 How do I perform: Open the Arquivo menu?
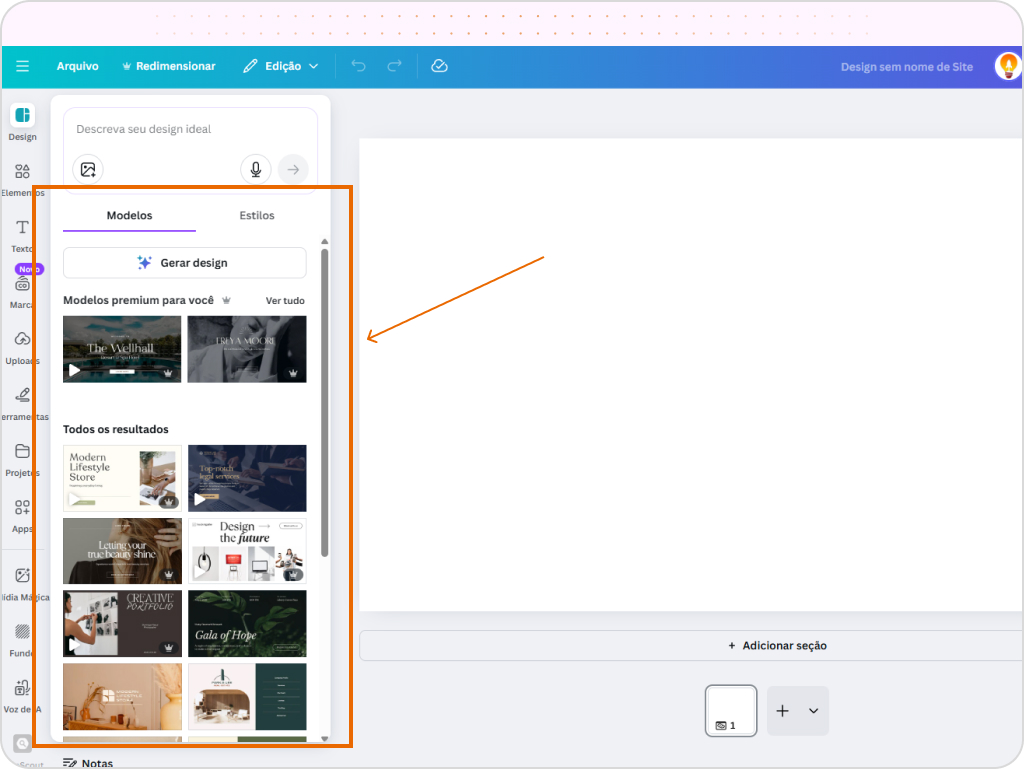point(78,66)
